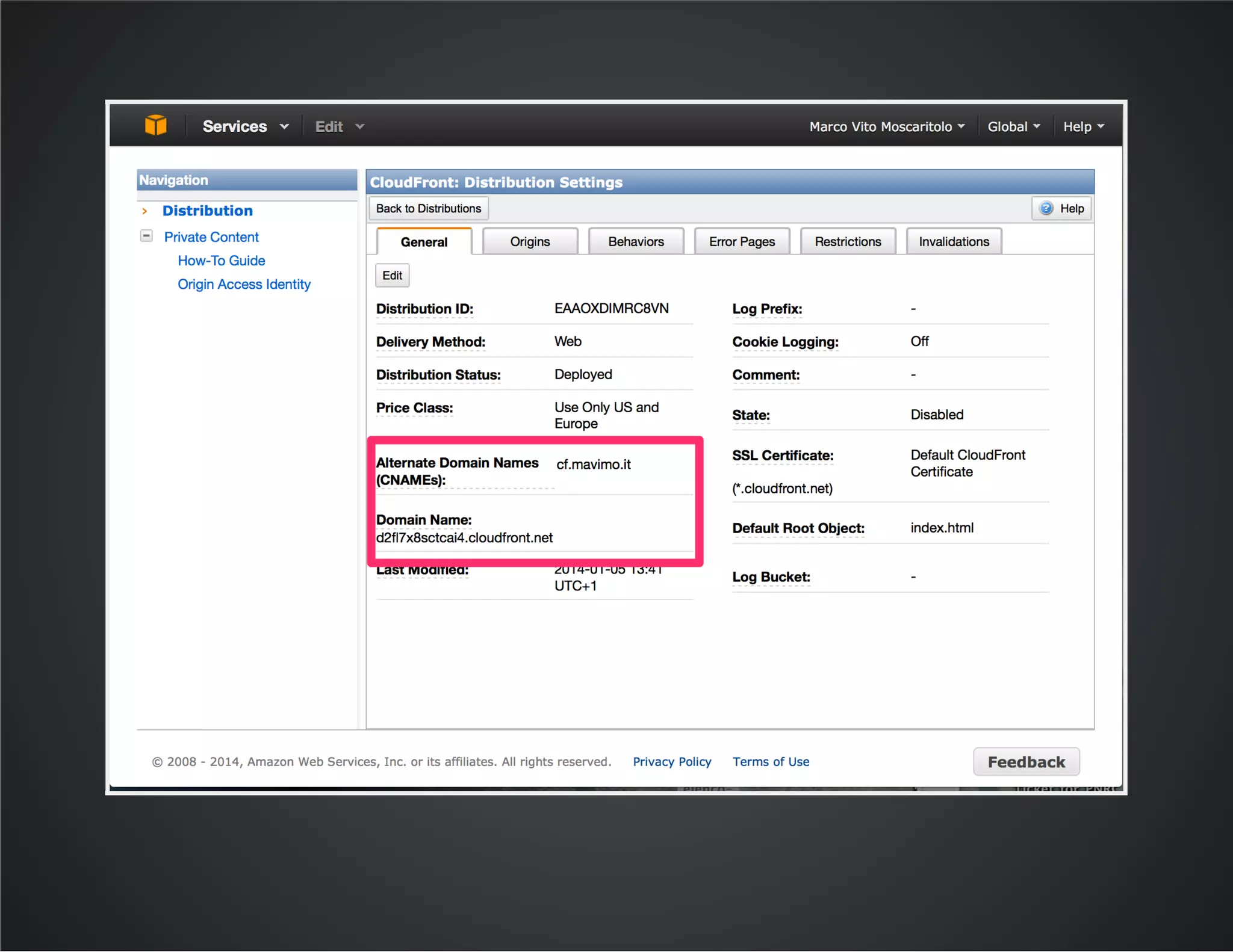
Task: Click the blue Help question mark icon
Action: [1046, 208]
